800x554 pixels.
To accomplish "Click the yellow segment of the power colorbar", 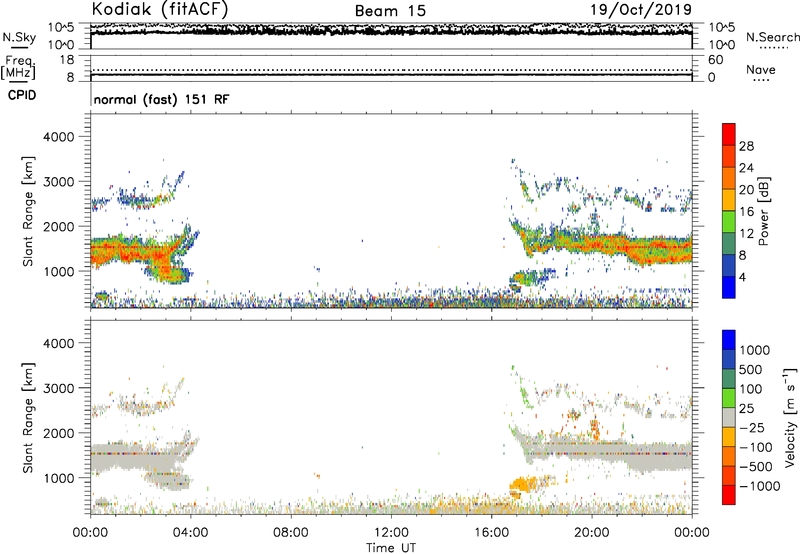I will pyautogui.click(x=729, y=200).
